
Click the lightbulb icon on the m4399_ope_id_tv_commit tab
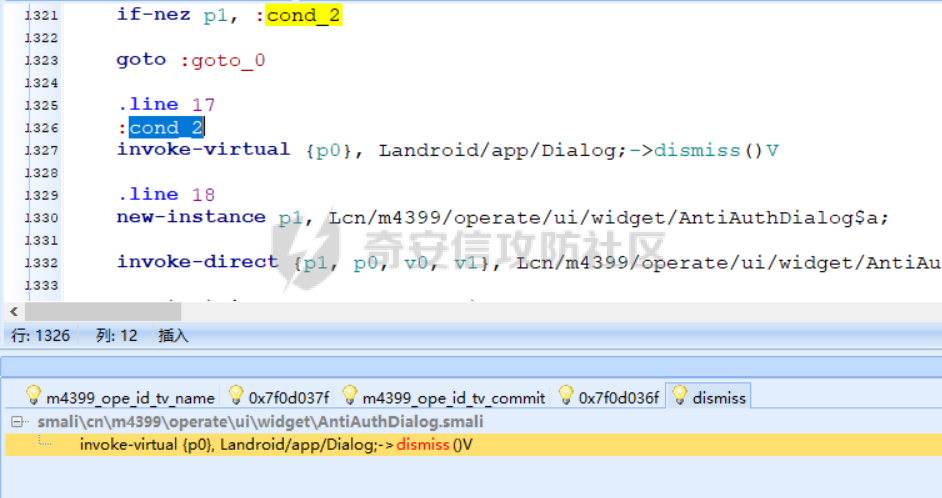[x=350, y=395]
